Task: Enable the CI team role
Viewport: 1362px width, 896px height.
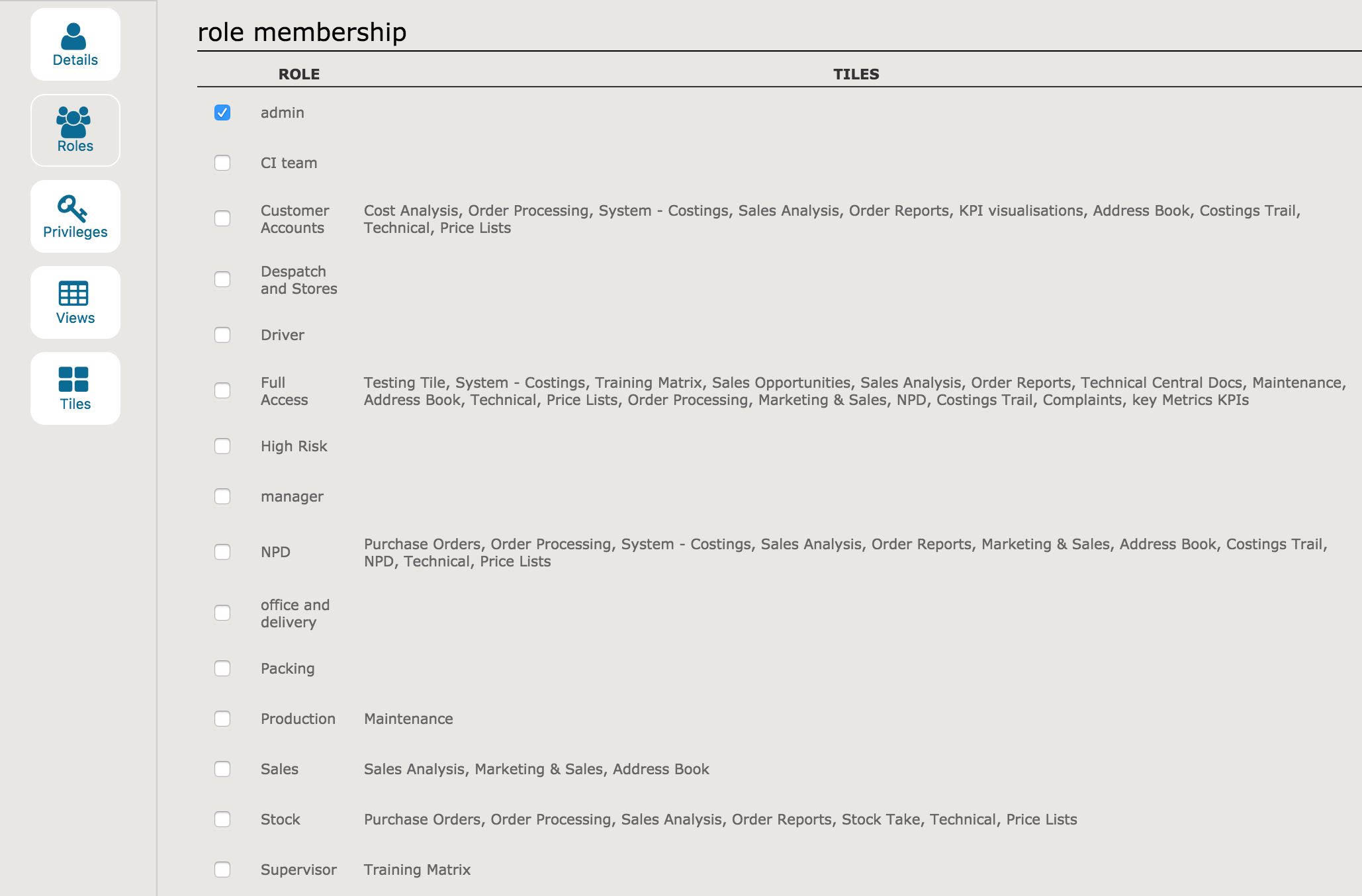Action: point(222,163)
